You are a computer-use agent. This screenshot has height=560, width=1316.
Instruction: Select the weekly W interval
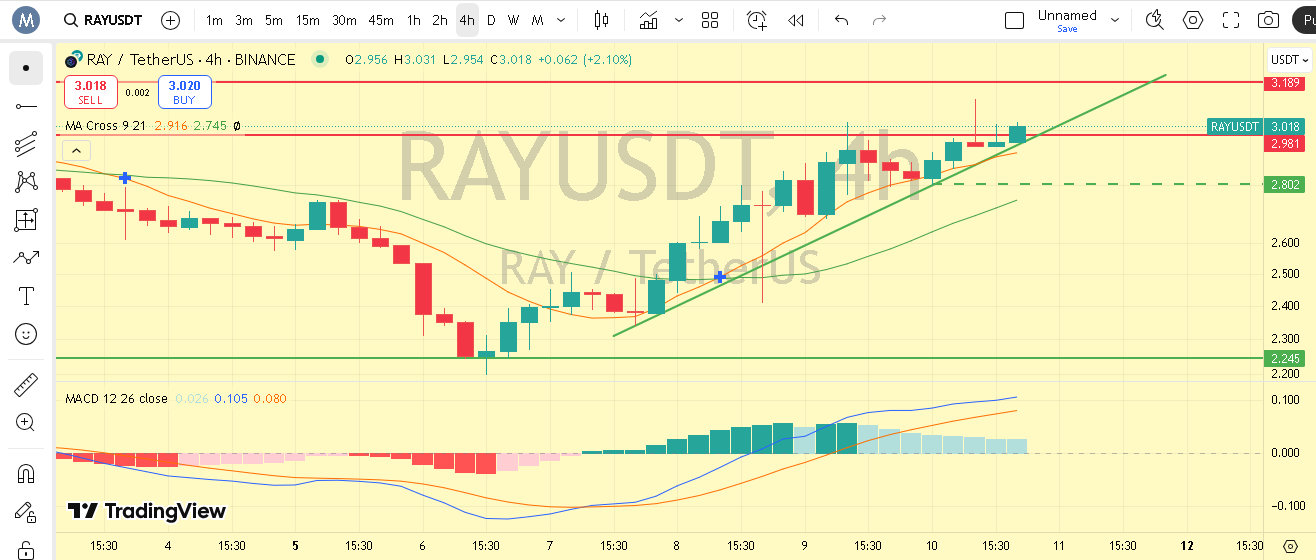click(513, 20)
